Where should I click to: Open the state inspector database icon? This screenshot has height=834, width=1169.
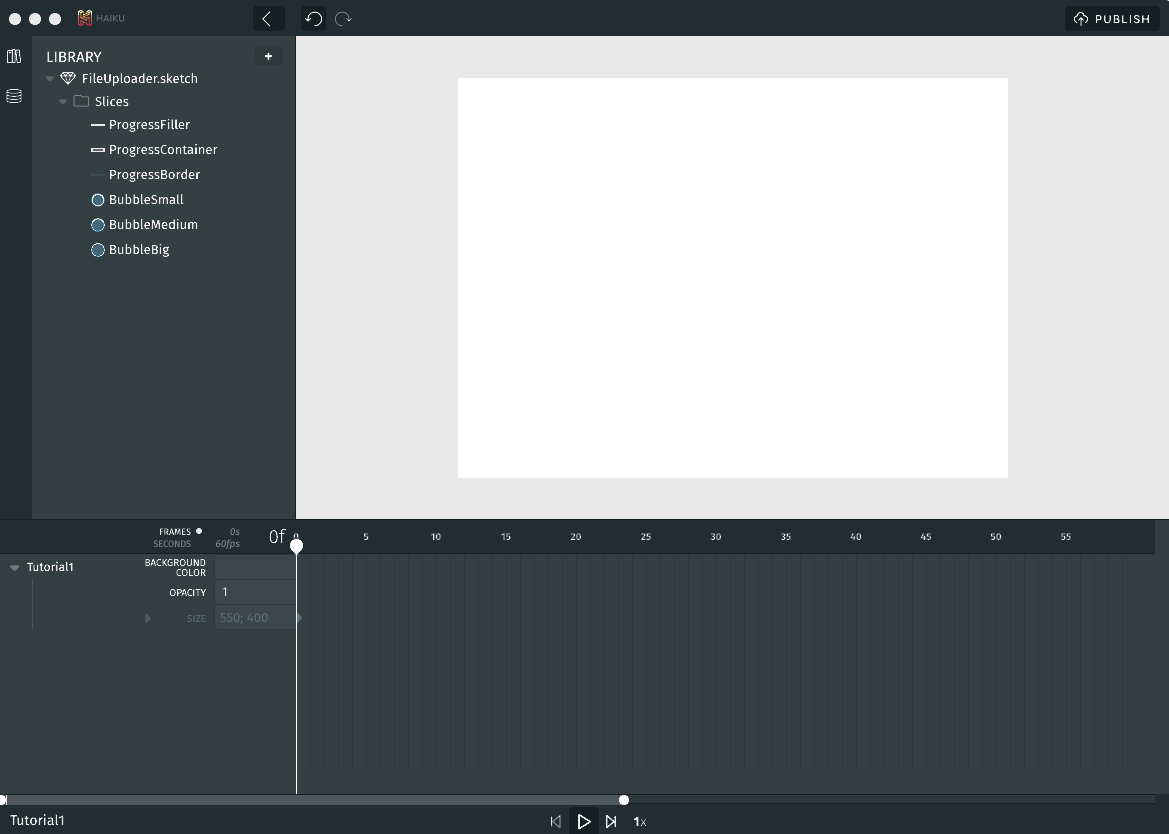tap(14, 97)
